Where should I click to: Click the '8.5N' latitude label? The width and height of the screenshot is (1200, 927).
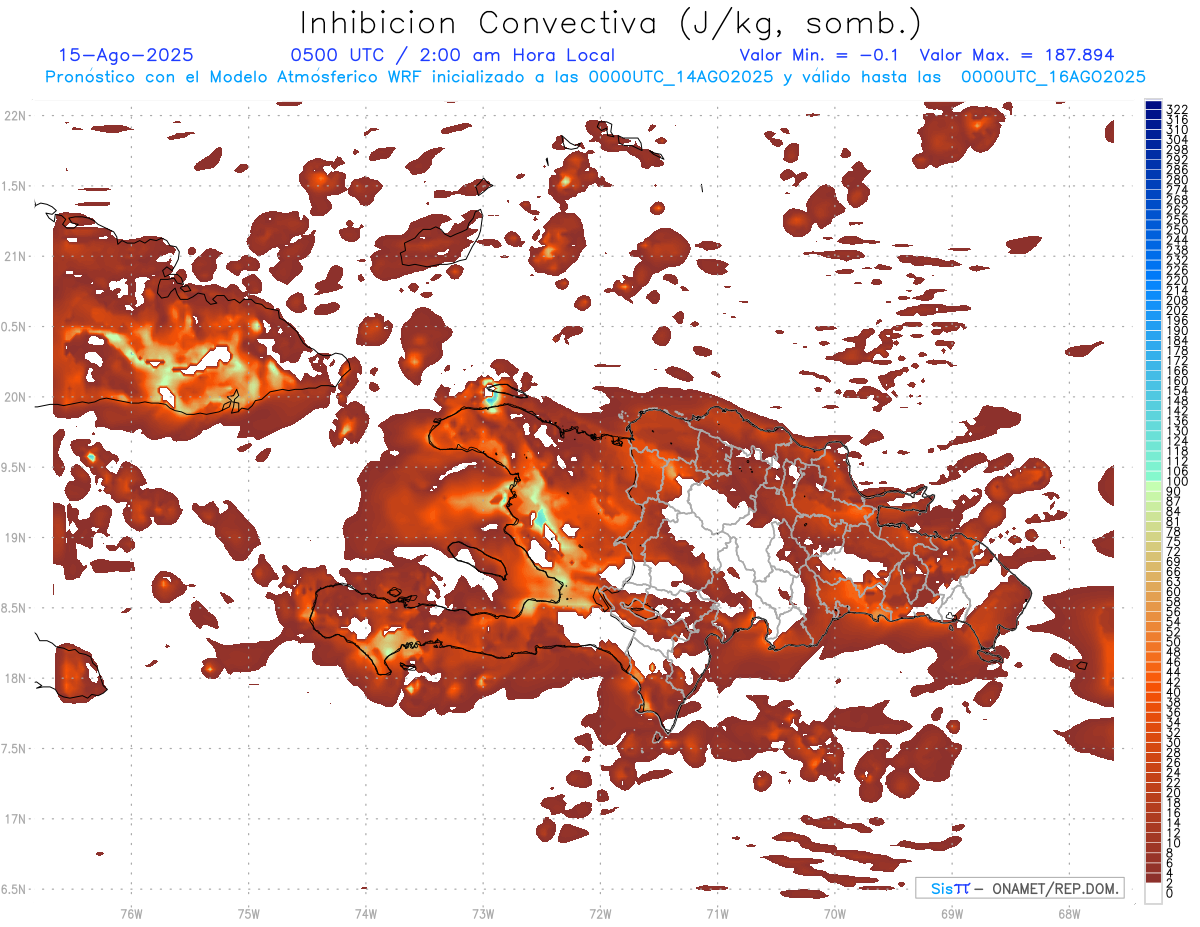pyautogui.click(x=15, y=608)
